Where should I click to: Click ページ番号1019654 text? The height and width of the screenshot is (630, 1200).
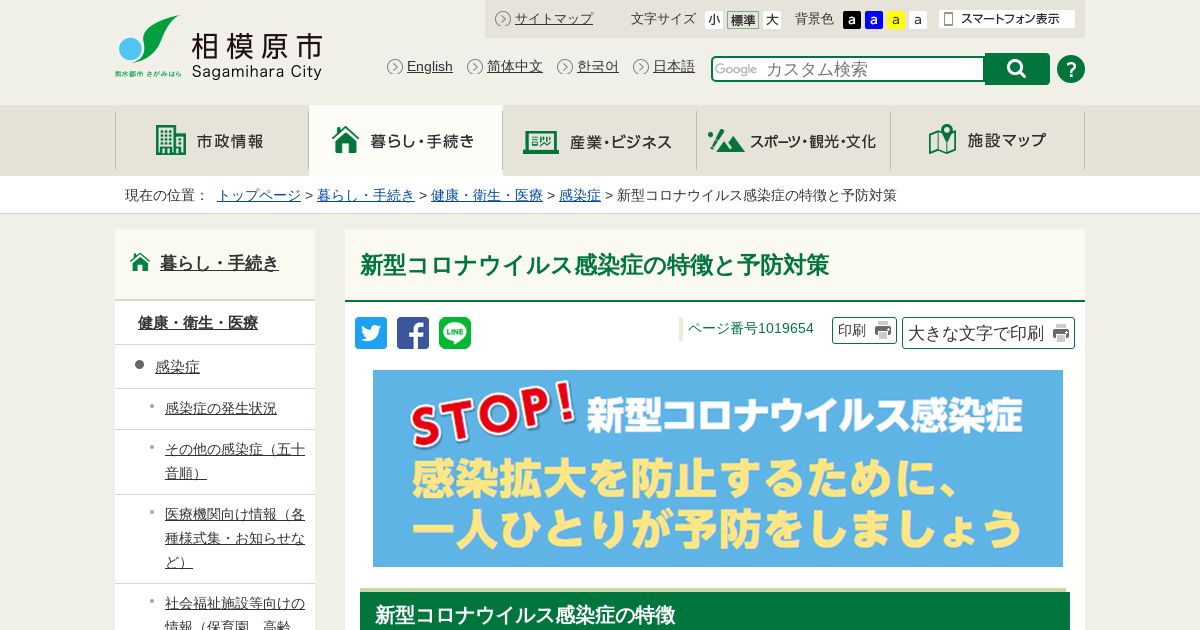(x=751, y=328)
